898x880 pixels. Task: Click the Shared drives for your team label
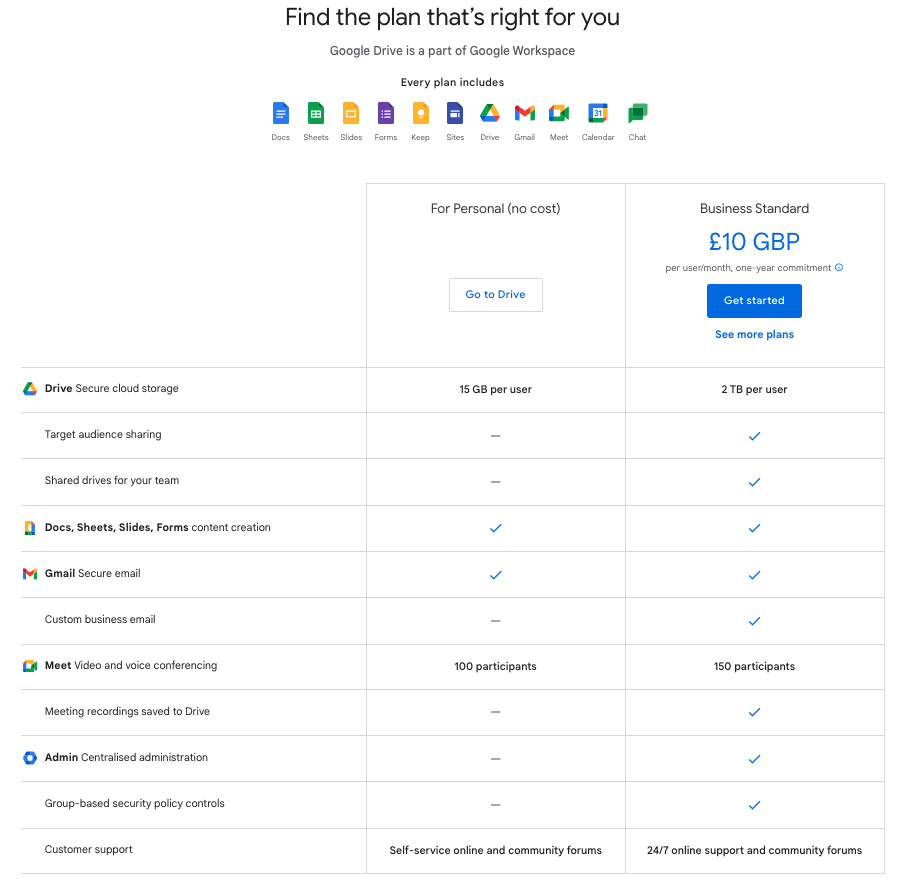[x=112, y=480]
